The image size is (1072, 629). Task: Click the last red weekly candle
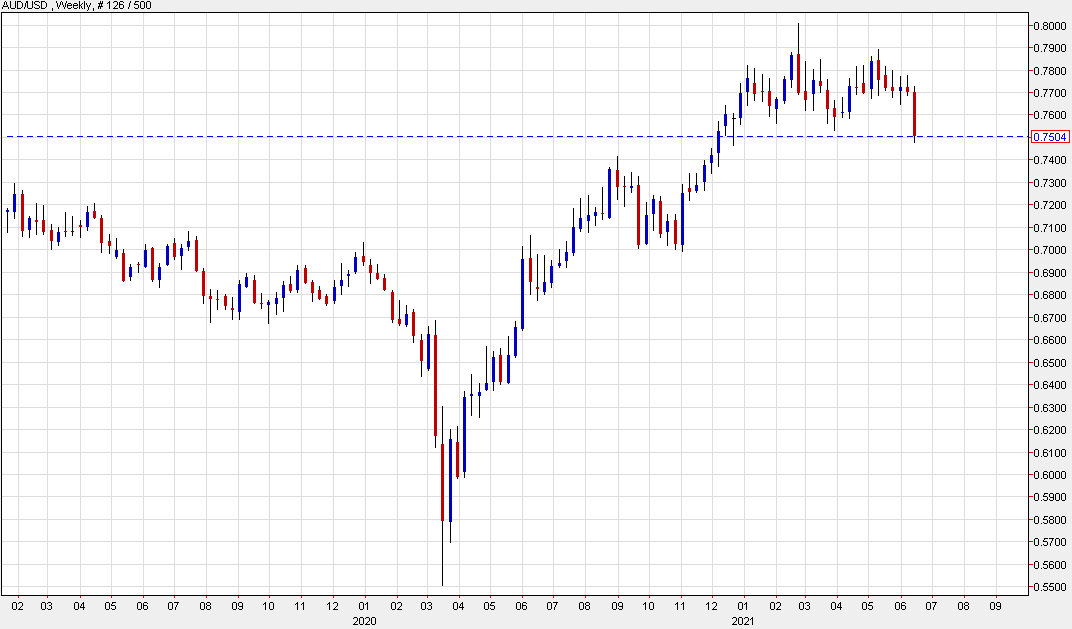914,113
